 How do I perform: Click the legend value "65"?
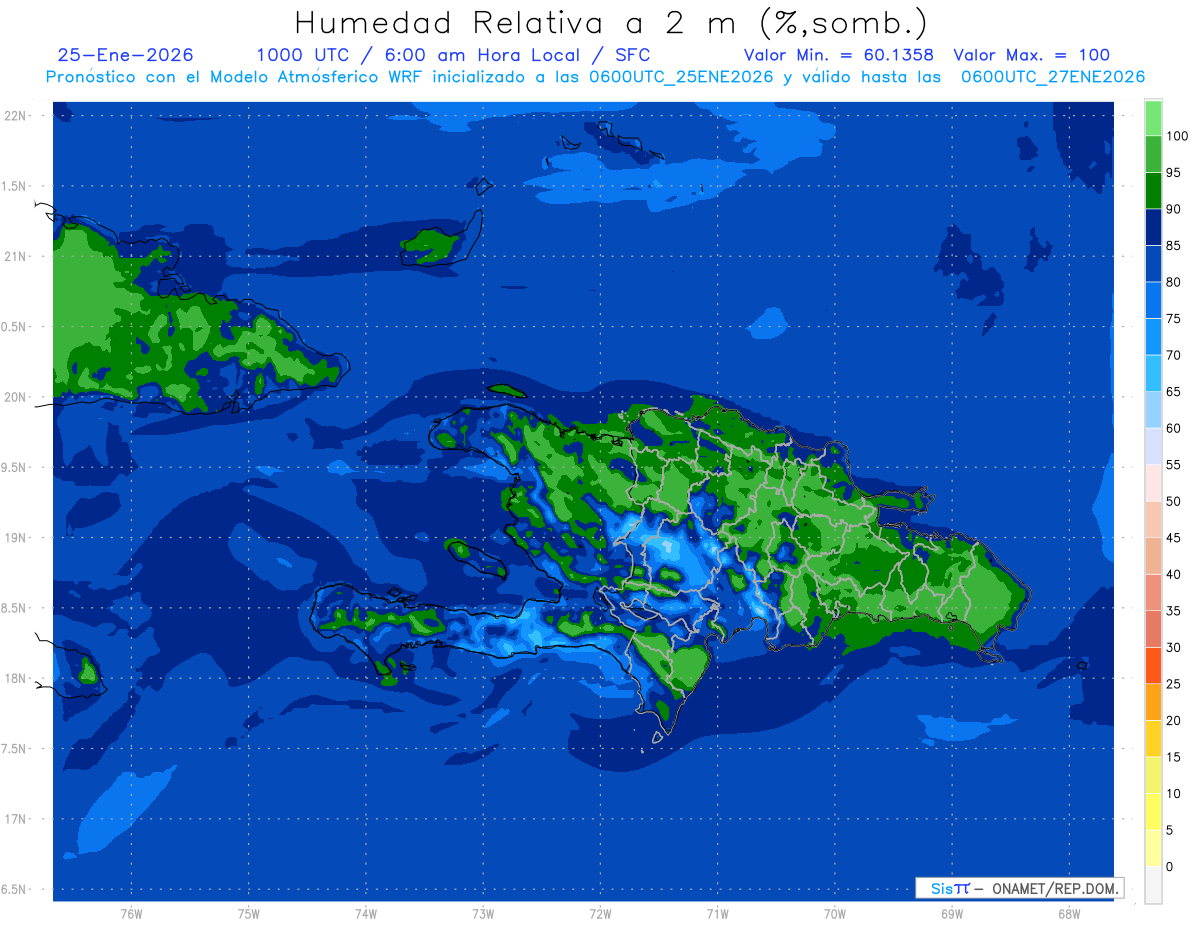[1174, 392]
